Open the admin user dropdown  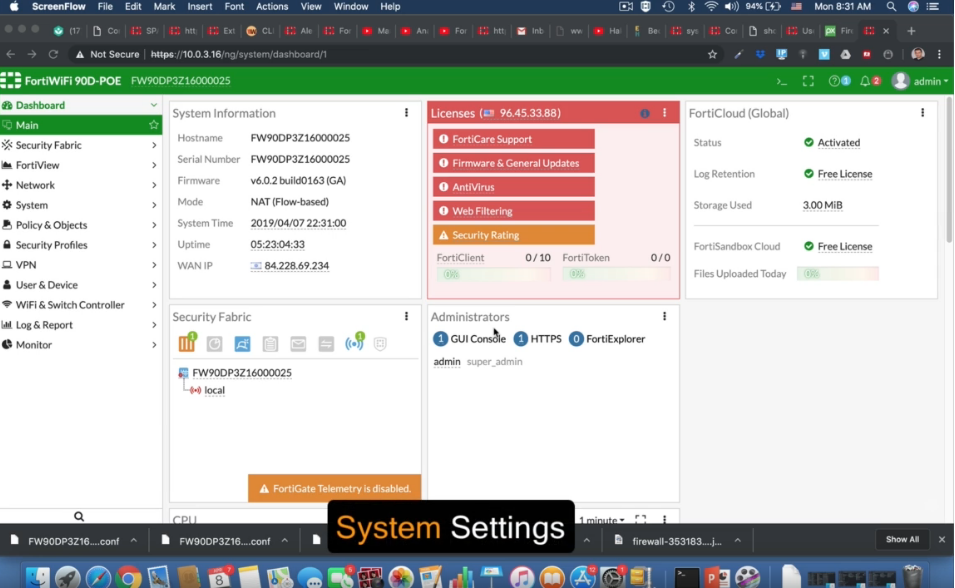pos(921,81)
